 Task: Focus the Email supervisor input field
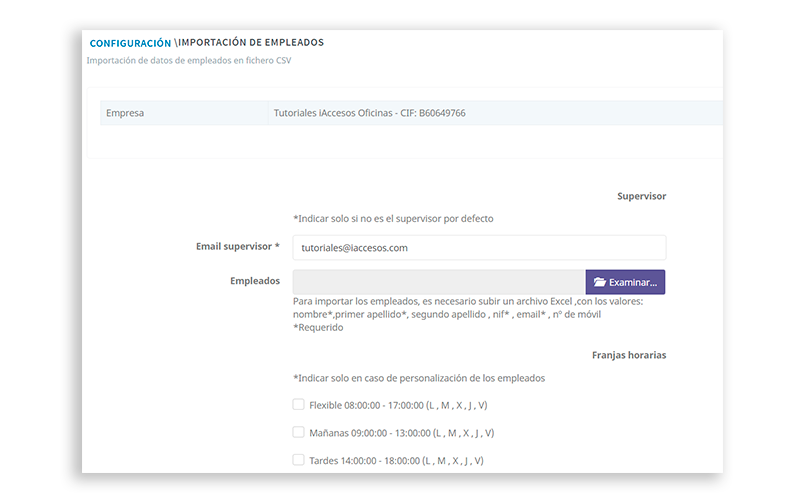(479, 248)
